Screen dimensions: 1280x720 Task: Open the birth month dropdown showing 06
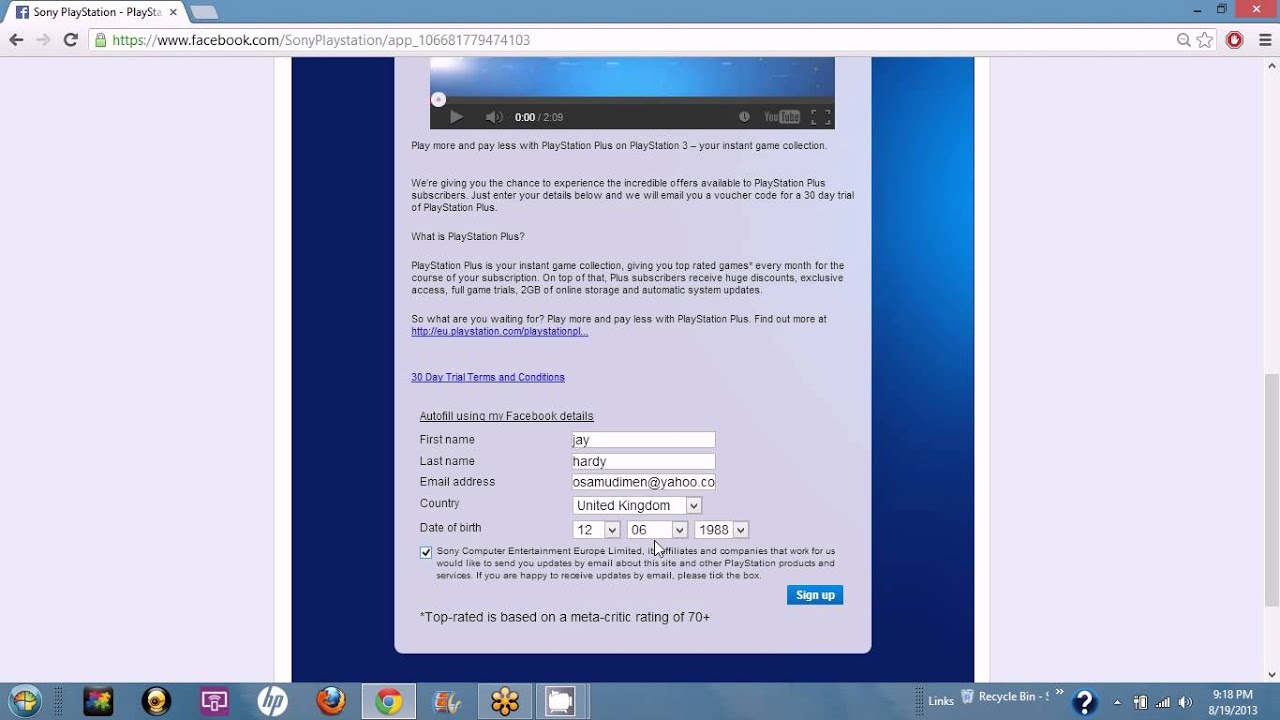tap(657, 530)
